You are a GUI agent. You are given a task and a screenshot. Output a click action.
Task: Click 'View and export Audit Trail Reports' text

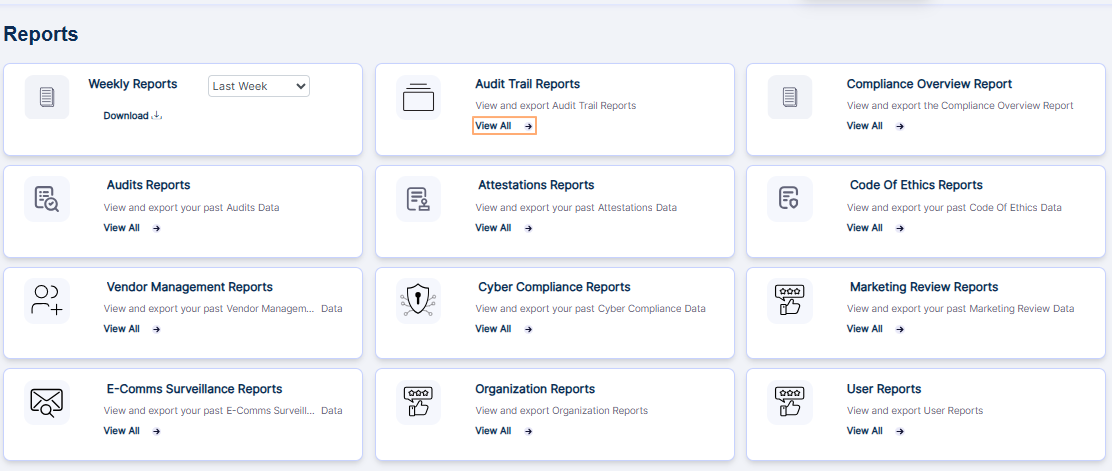pos(555,106)
